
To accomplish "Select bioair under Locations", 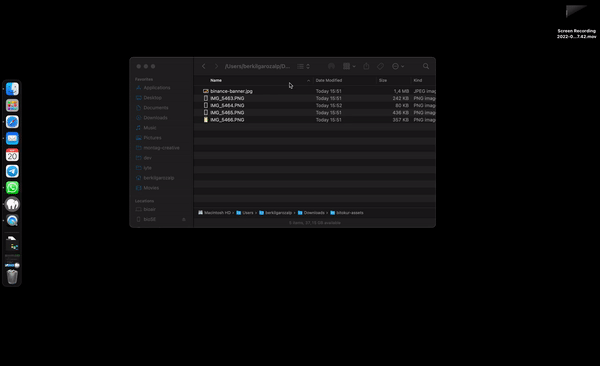I will [x=149, y=209].
